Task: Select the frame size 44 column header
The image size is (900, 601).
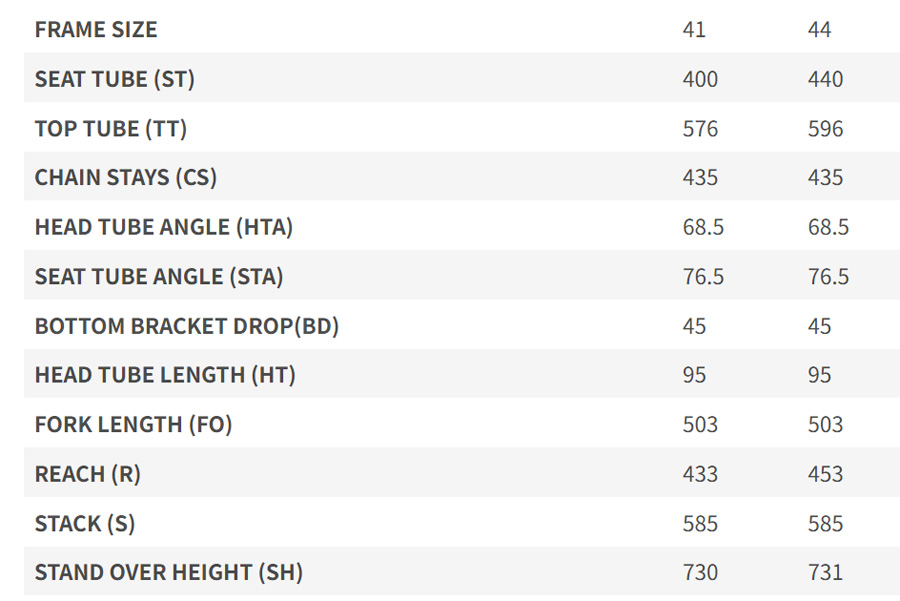Action: pos(820,30)
